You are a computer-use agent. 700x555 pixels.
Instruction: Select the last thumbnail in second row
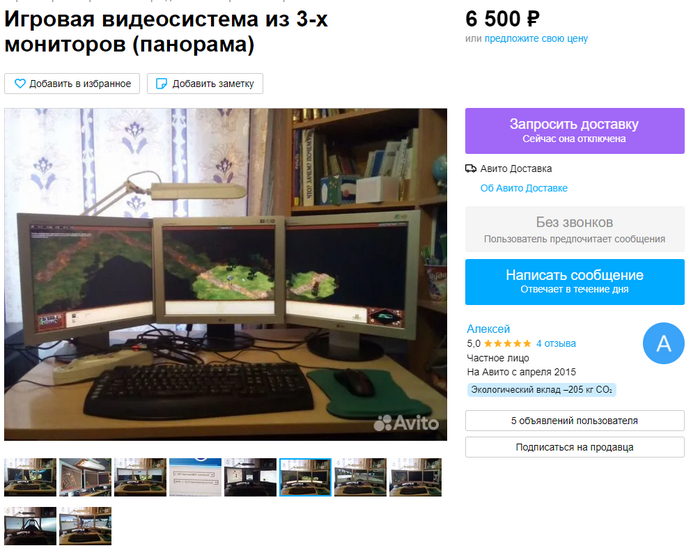[85, 526]
